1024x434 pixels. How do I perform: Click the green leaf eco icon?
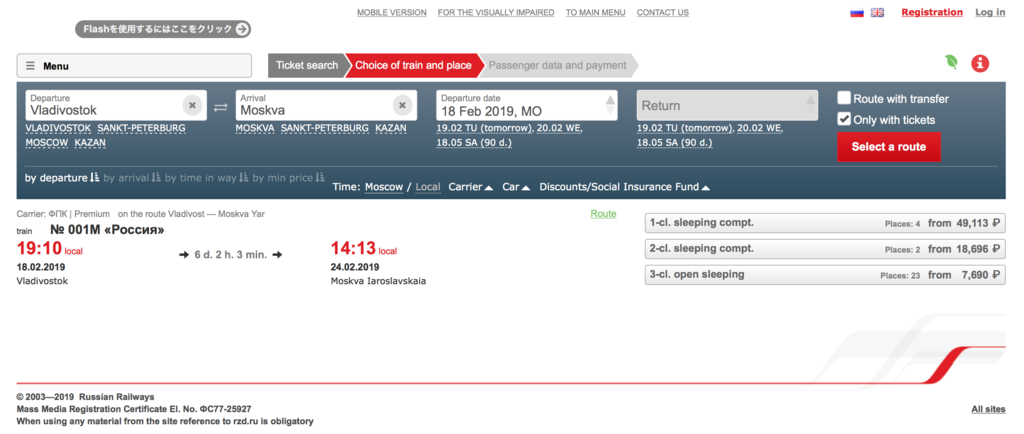coord(952,63)
